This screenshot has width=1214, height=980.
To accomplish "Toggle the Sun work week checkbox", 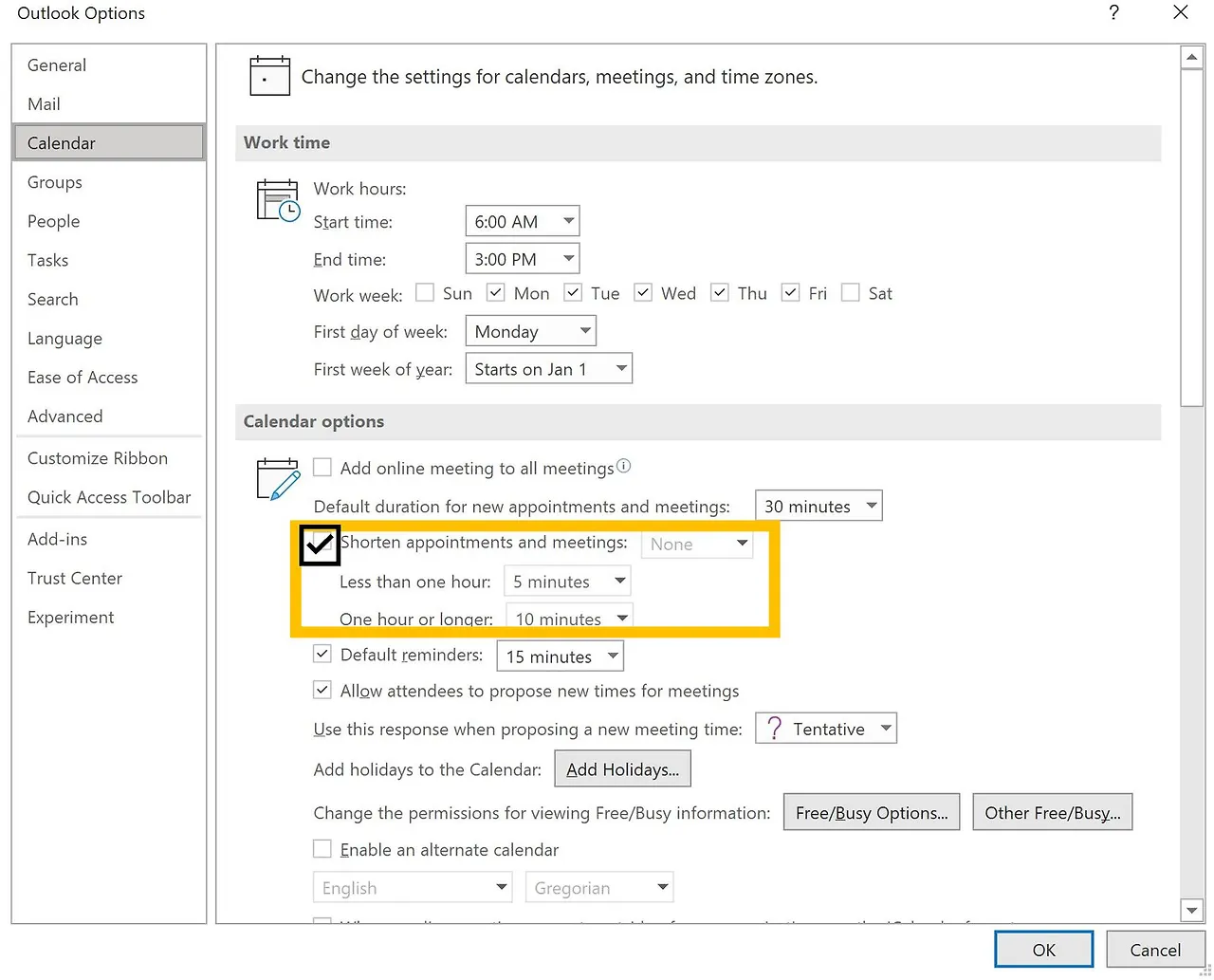I will click(x=425, y=292).
